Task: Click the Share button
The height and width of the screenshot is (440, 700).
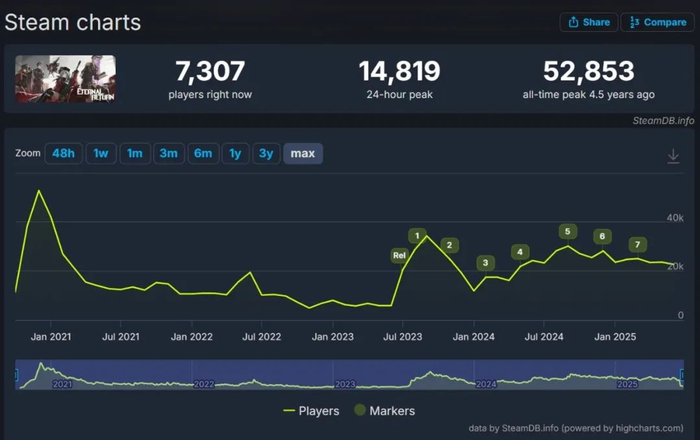Action: [589, 22]
